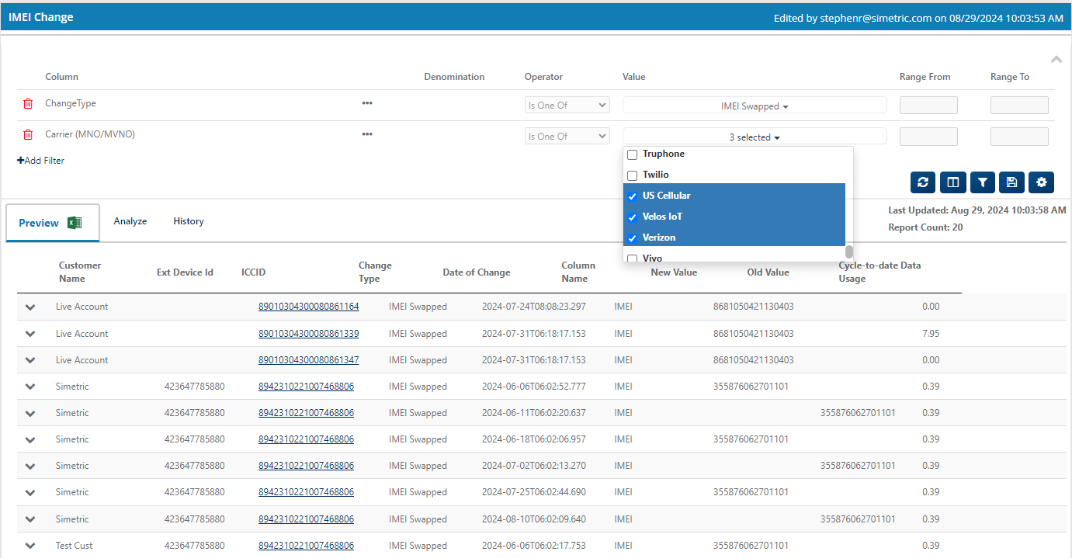Uncheck the US Cellular carrier option

pyautogui.click(x=632, y=196)
